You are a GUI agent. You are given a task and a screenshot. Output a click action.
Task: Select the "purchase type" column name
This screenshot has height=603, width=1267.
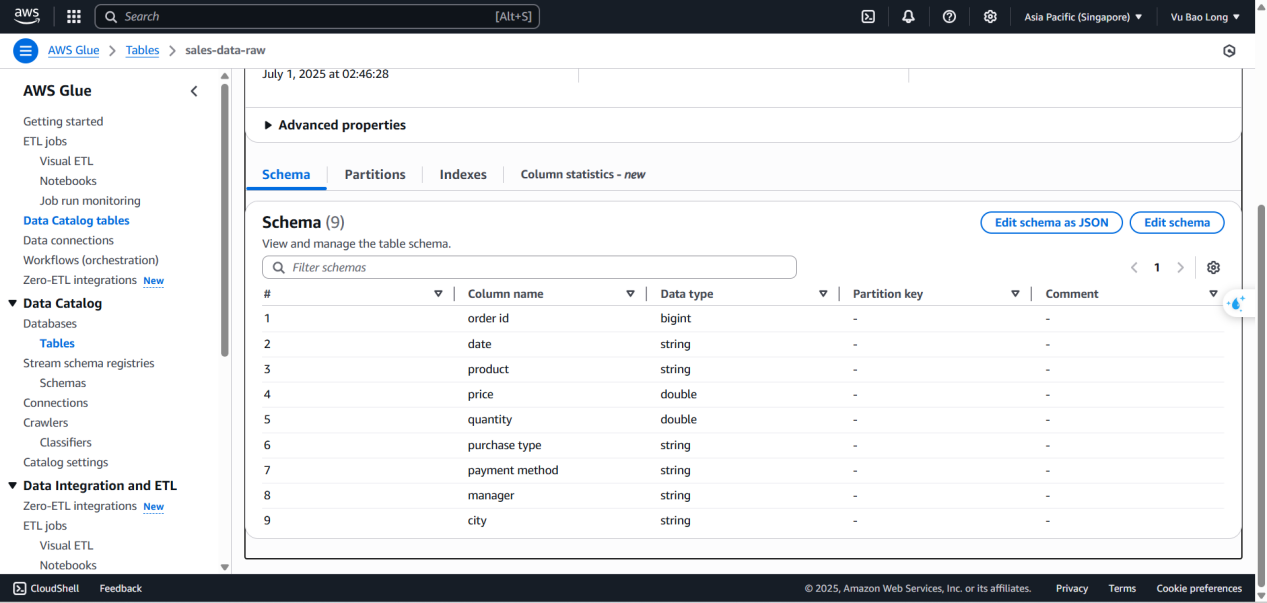tap(505, 445)
